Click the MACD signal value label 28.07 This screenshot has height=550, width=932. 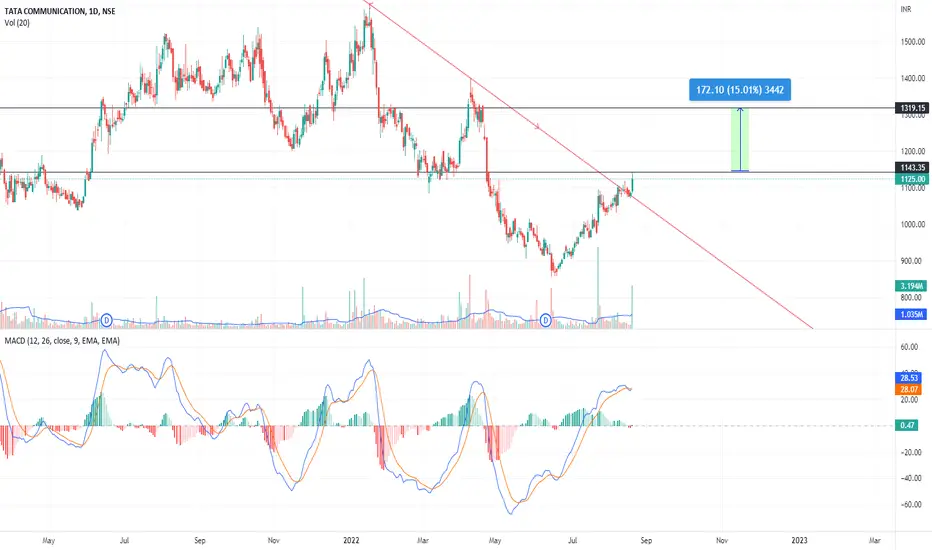coord(909,389)
